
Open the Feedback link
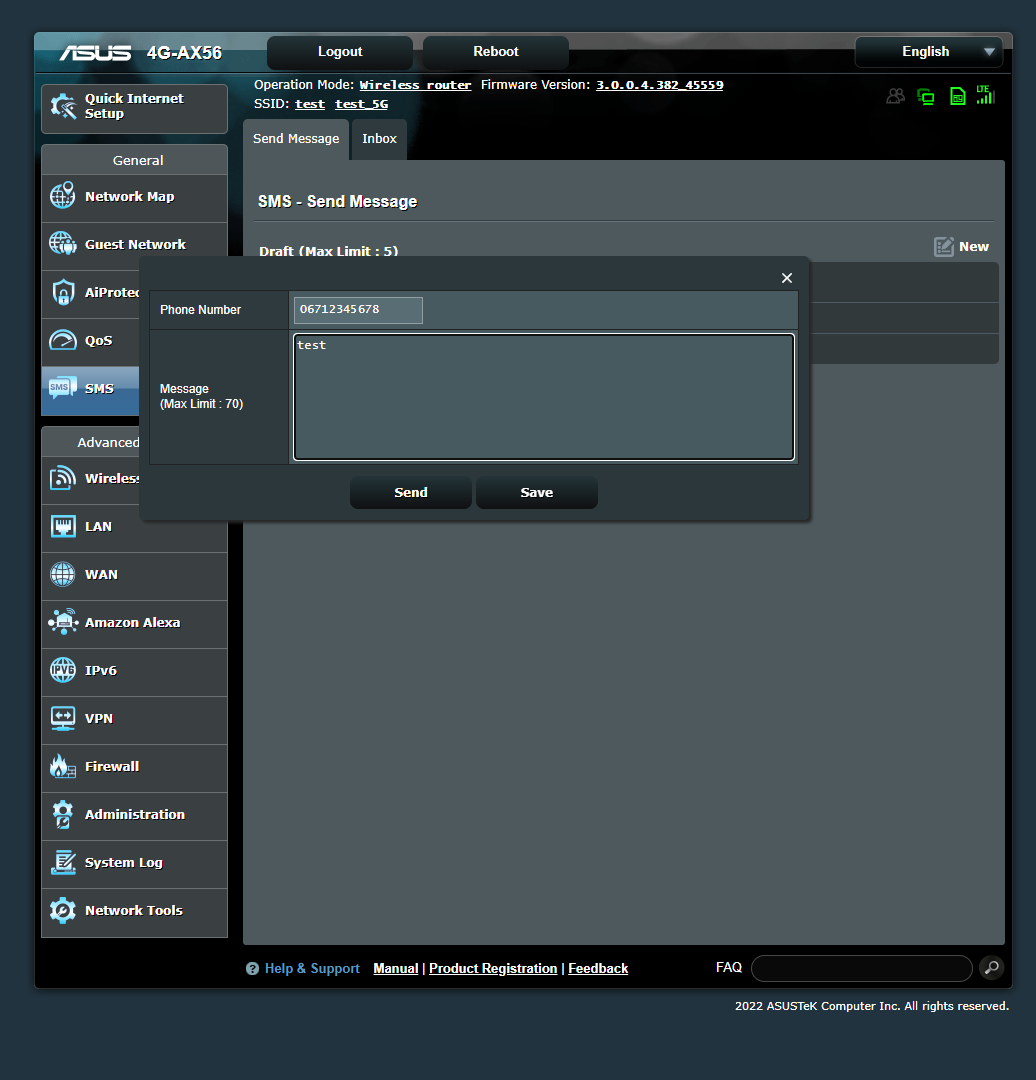coord(598,968)
